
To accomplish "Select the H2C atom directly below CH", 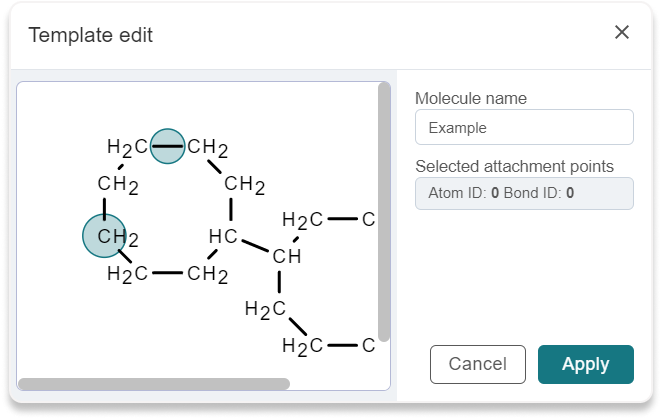I will tap(265, 309).
